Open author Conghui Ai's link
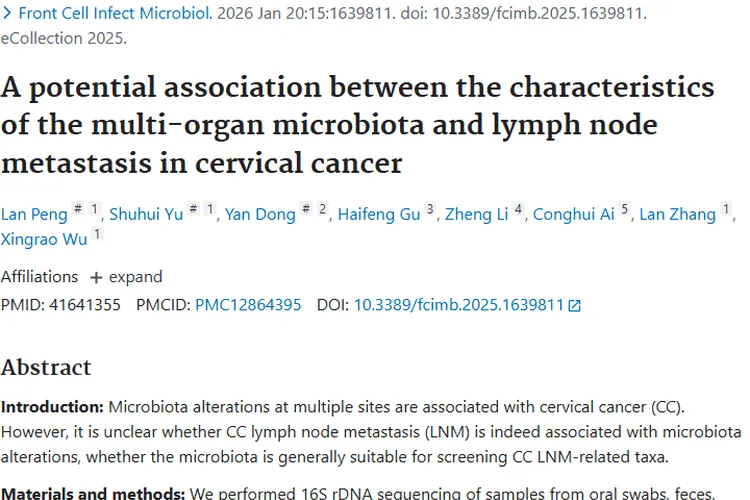 573,214
